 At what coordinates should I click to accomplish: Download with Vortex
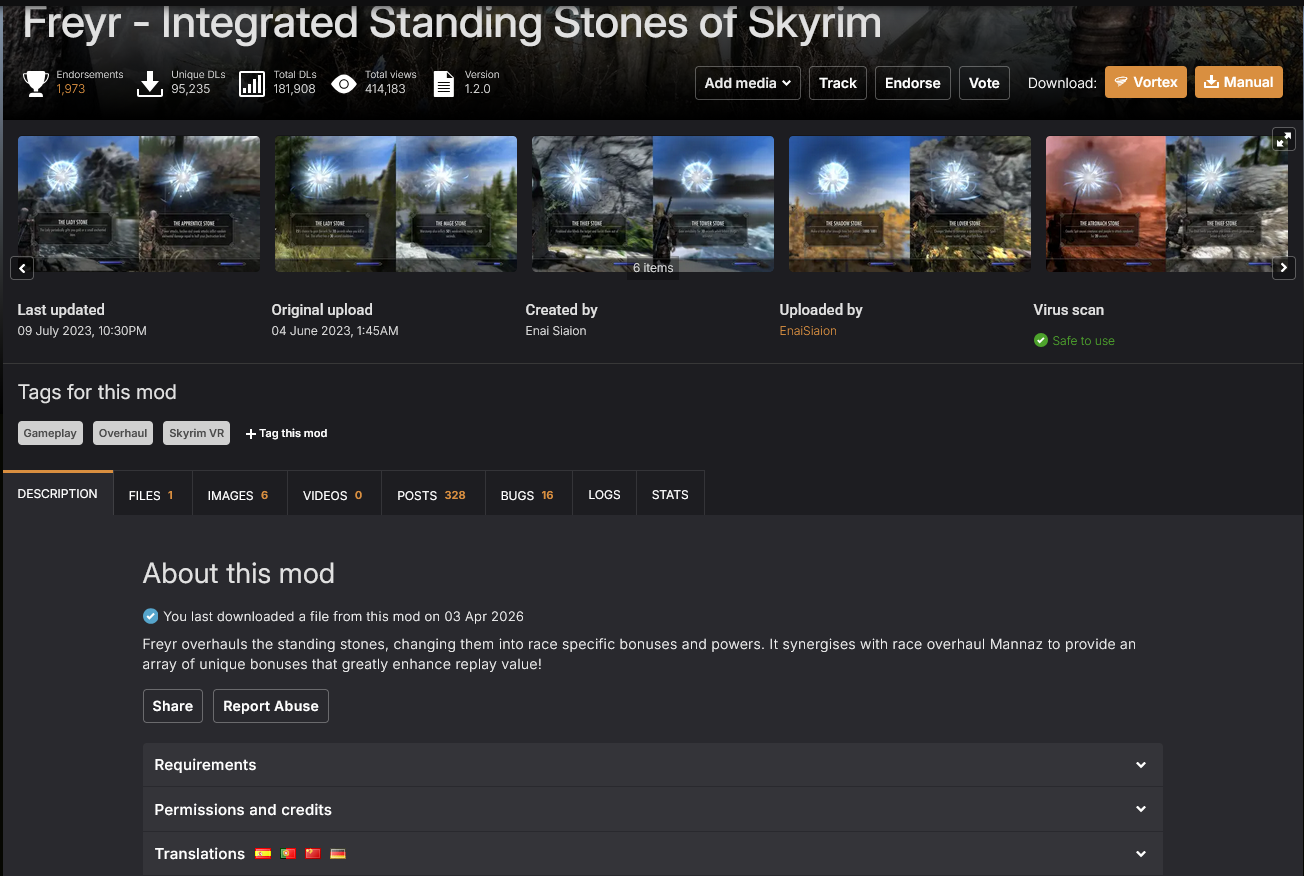[1146, 82]
